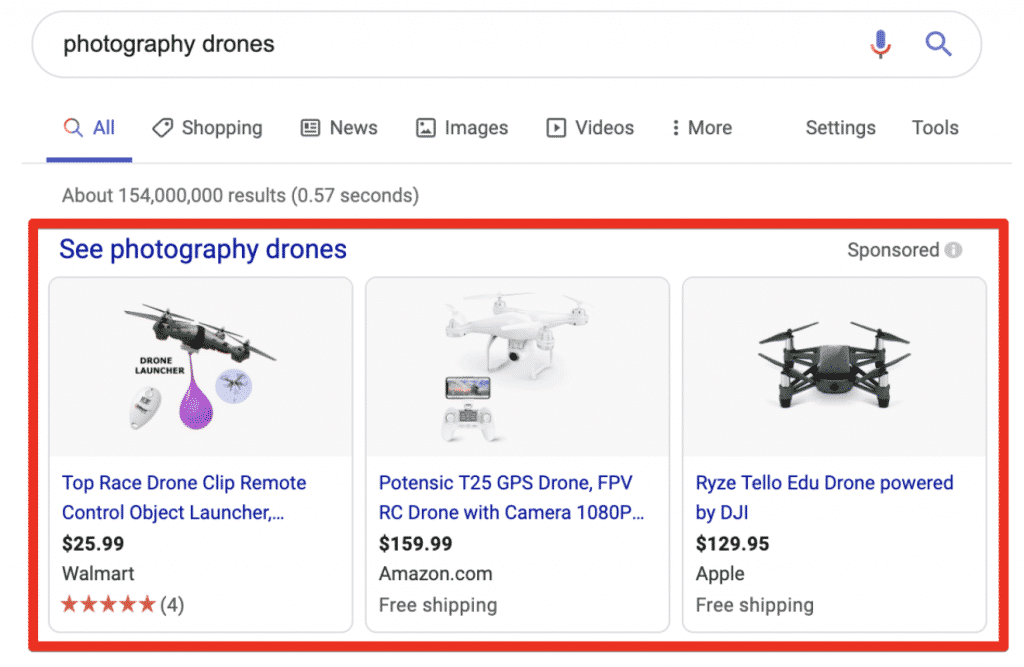Select the All tab
This screenshot has height=667, width=1024.
[89, 127]
